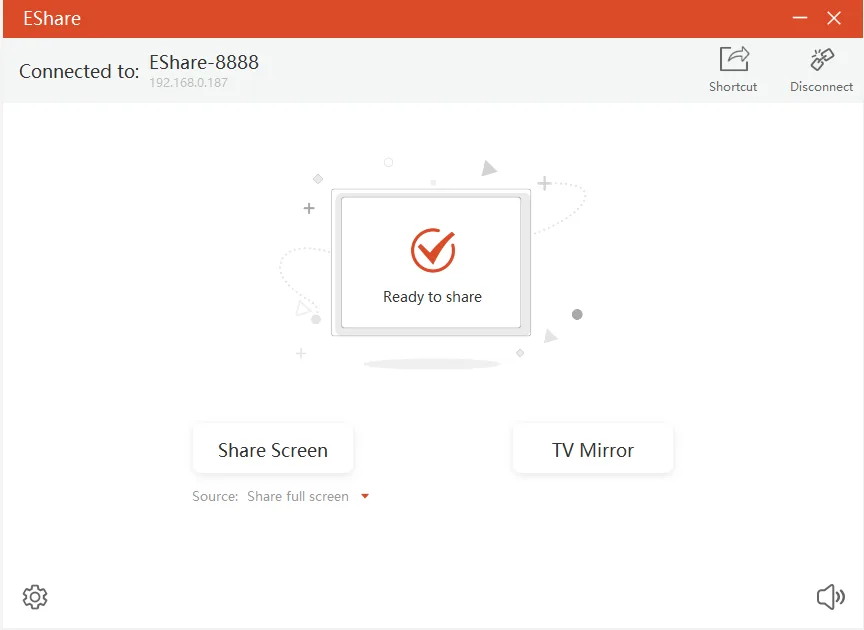Launch the TV Mirror button
This screenshot has height=630, width=864.
[593, 450]
